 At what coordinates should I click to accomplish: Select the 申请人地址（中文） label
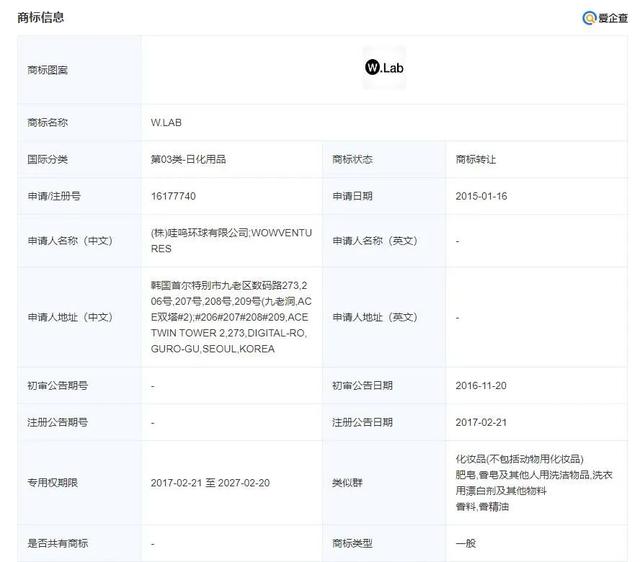[70, 317]
